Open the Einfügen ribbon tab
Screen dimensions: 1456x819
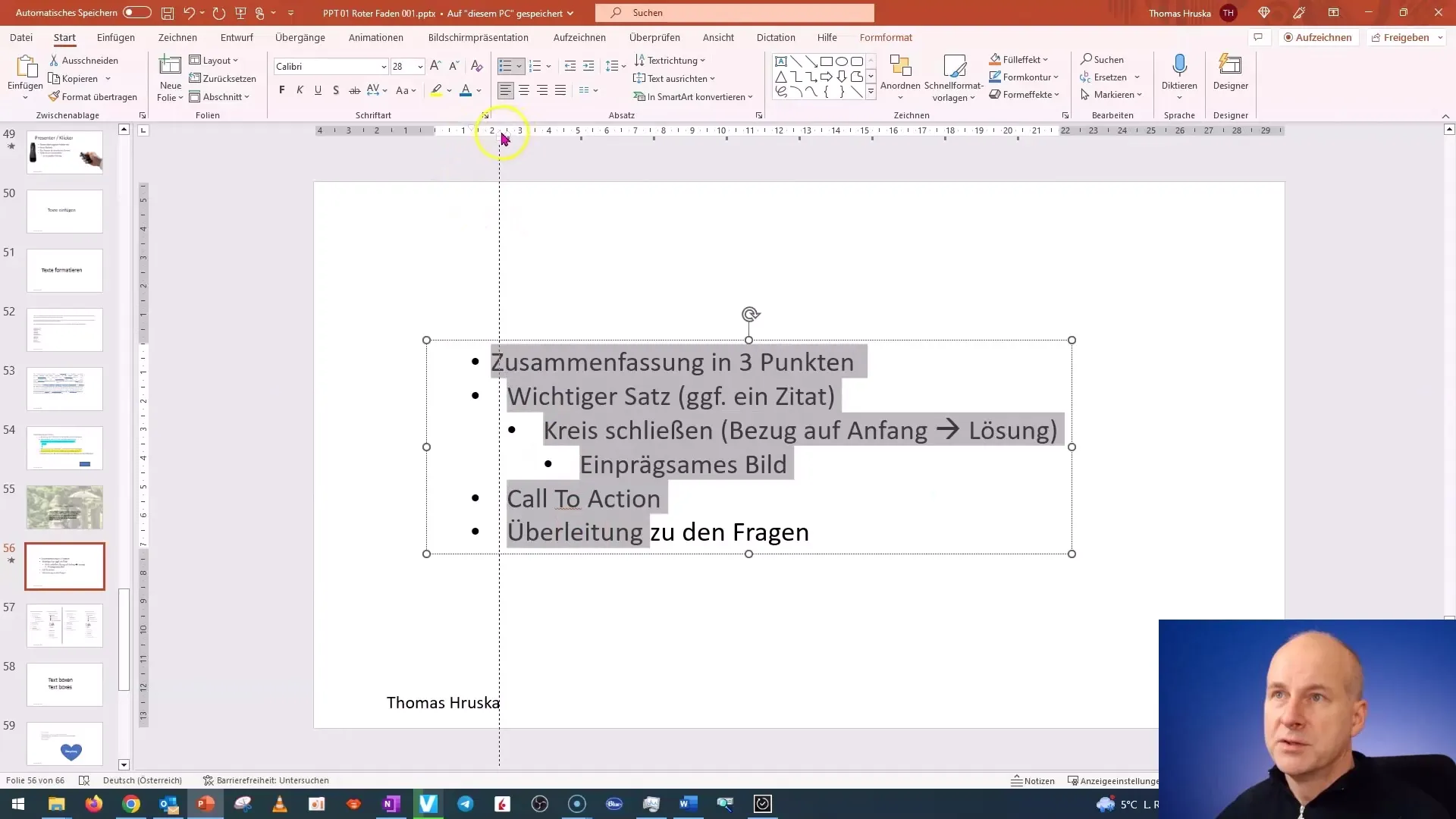[x=116, y=37]
